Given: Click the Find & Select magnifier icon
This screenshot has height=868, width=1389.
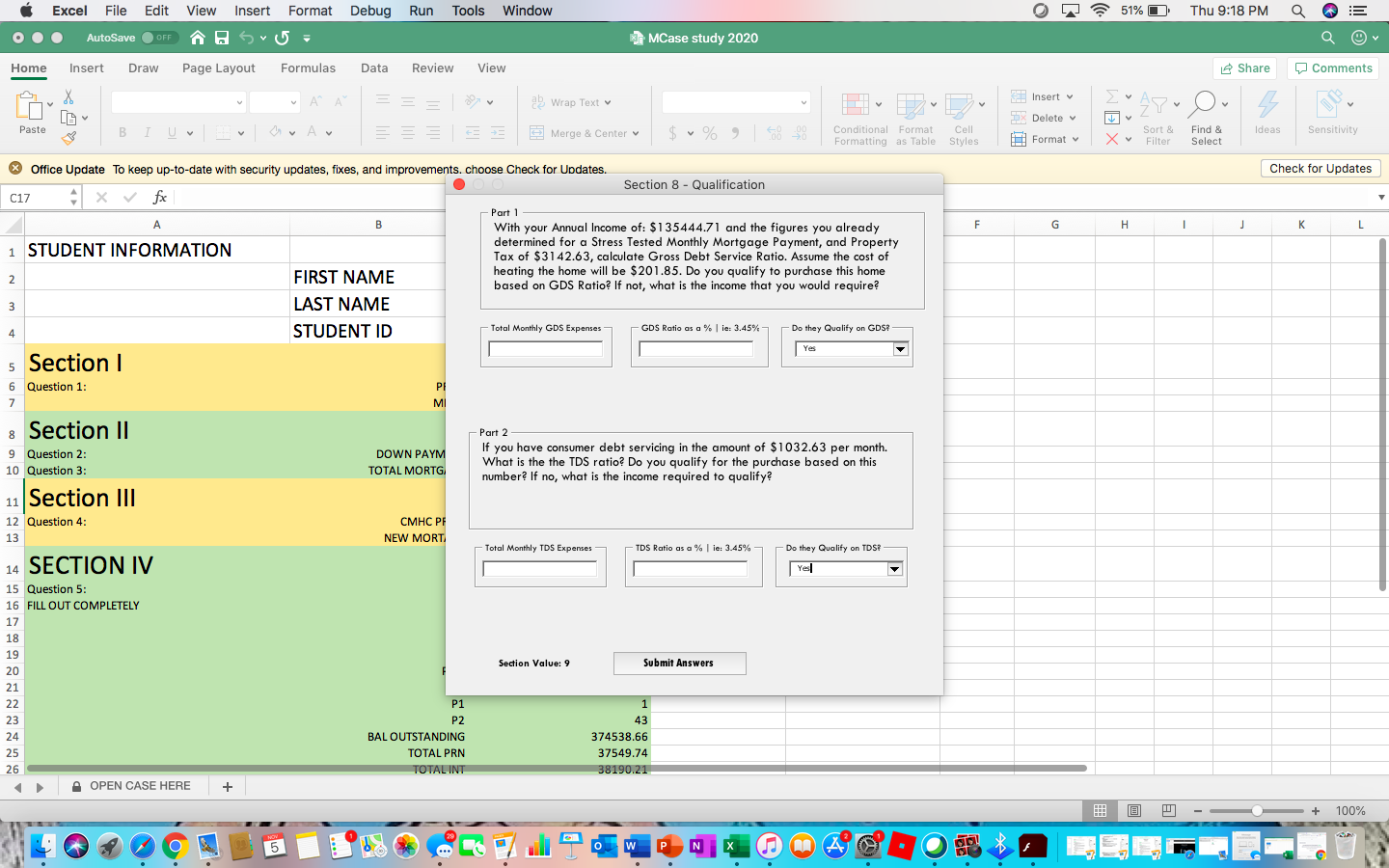Looking at the screenshot, I should click(1203, 104).
